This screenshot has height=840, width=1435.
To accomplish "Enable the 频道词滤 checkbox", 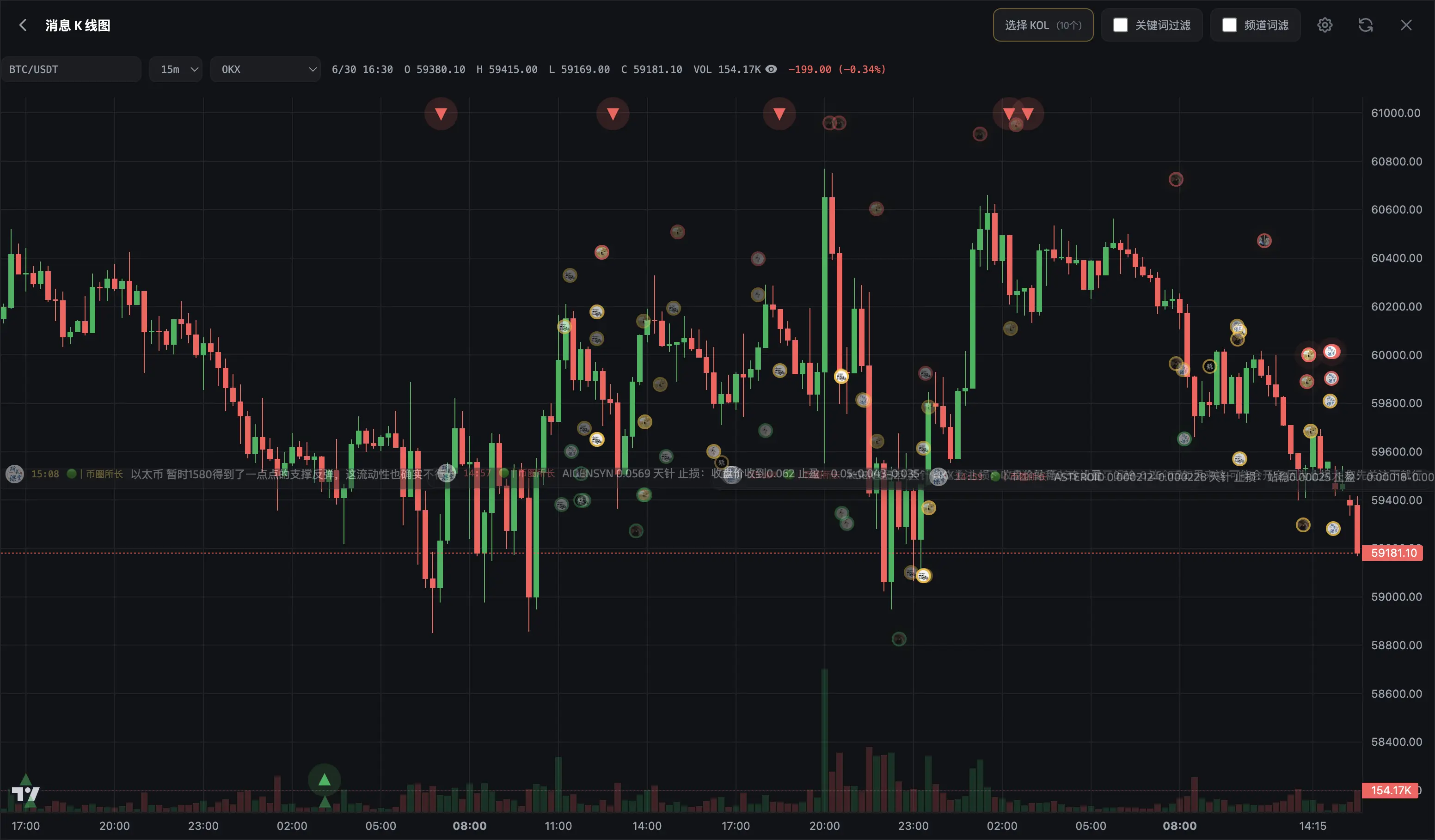I will point(1229,25).
